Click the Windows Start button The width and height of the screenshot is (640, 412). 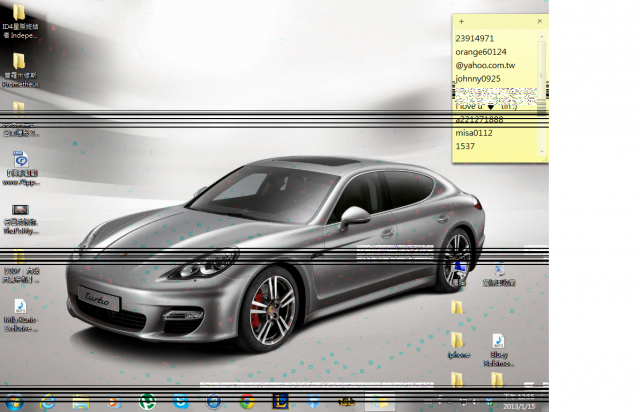(x=14, y=402)
